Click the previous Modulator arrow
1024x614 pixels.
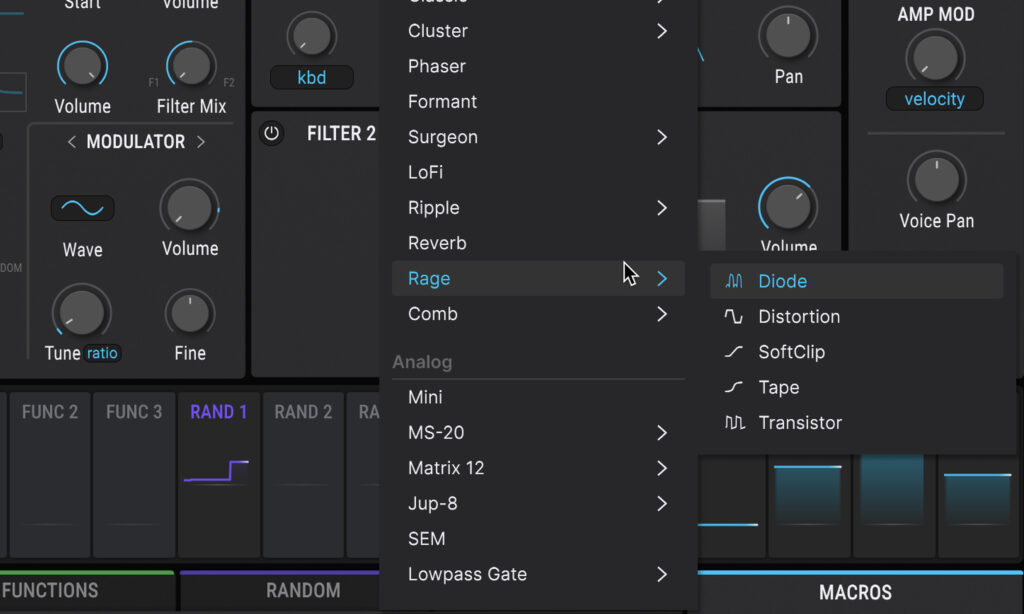click(71, 141)
